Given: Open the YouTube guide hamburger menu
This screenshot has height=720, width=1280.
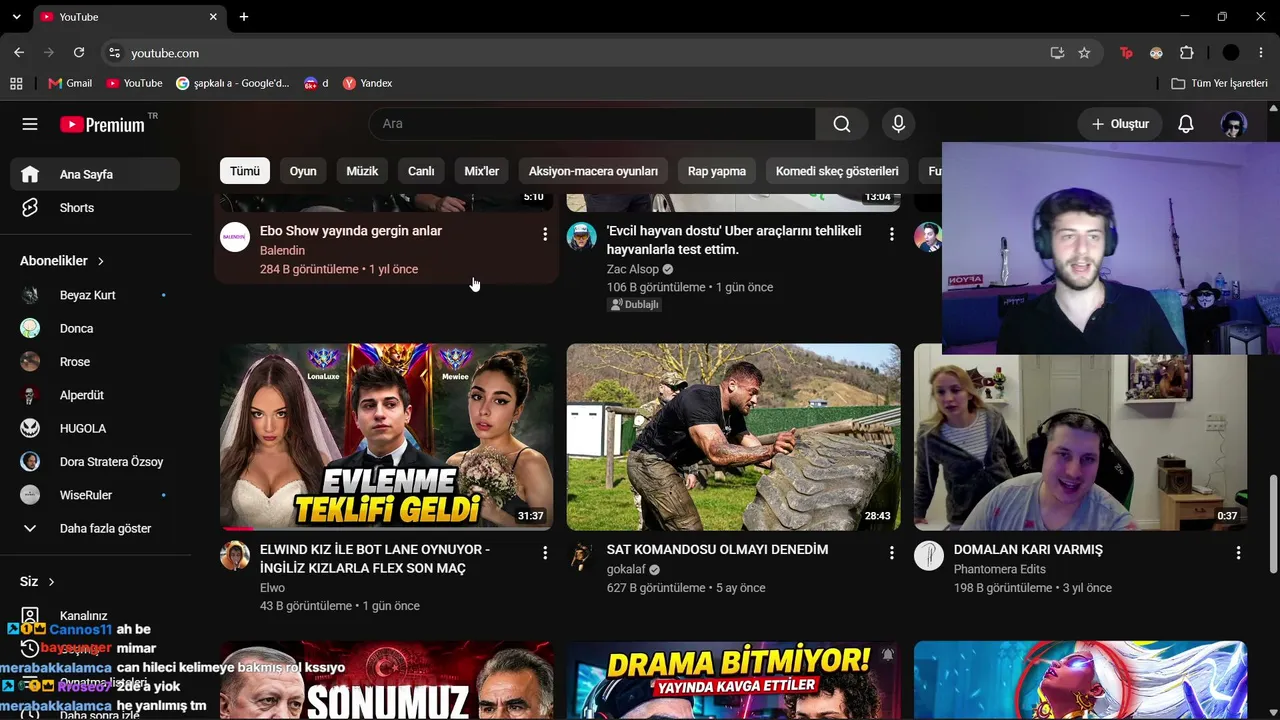Looking at the screenshot, I should [x=30, y=124].
